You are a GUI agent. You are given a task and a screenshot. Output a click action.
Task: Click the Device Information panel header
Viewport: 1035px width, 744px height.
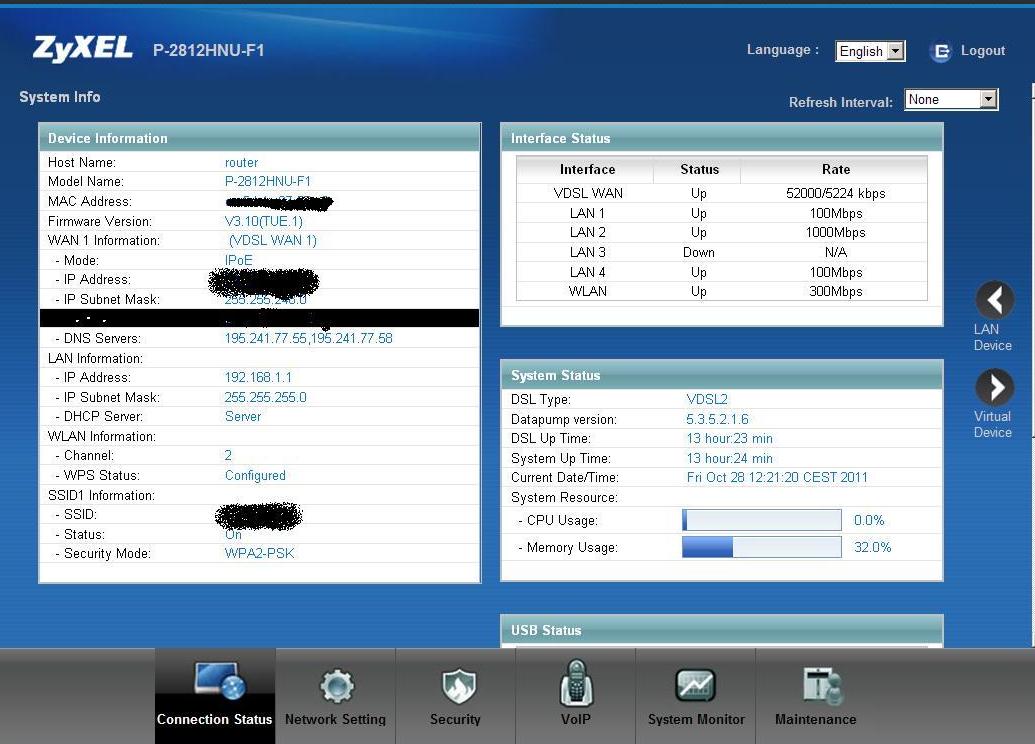point(259,138)
